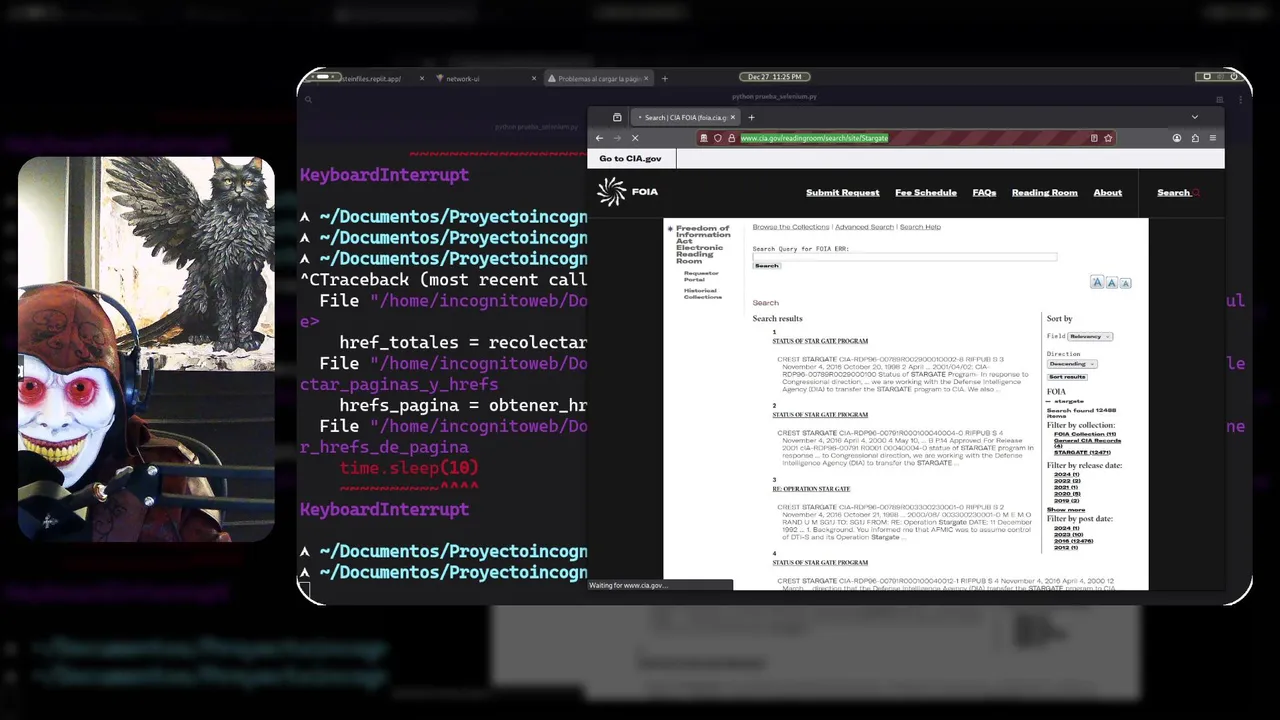Remove the stargate search filter term
The width and height of the screenshot is (1280, 720).
click(1049, 401)
